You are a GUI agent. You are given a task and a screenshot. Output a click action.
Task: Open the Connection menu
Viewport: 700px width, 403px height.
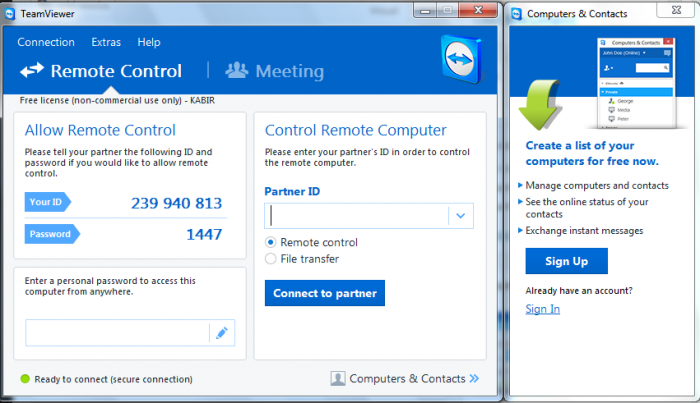click(x=46, y=42)
